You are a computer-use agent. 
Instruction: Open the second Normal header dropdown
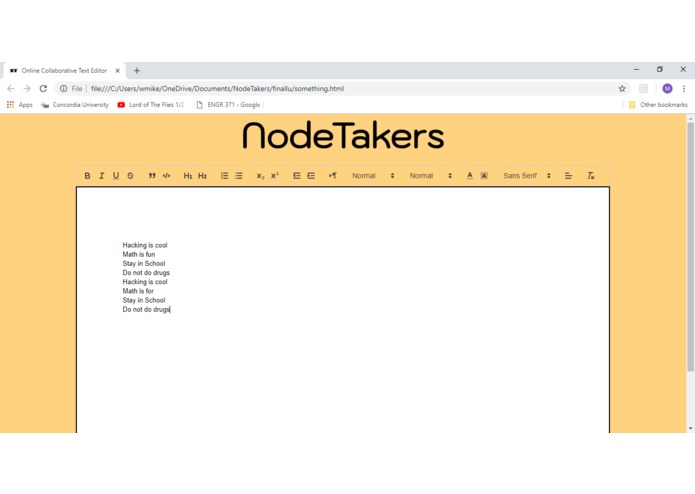point(430,176)
